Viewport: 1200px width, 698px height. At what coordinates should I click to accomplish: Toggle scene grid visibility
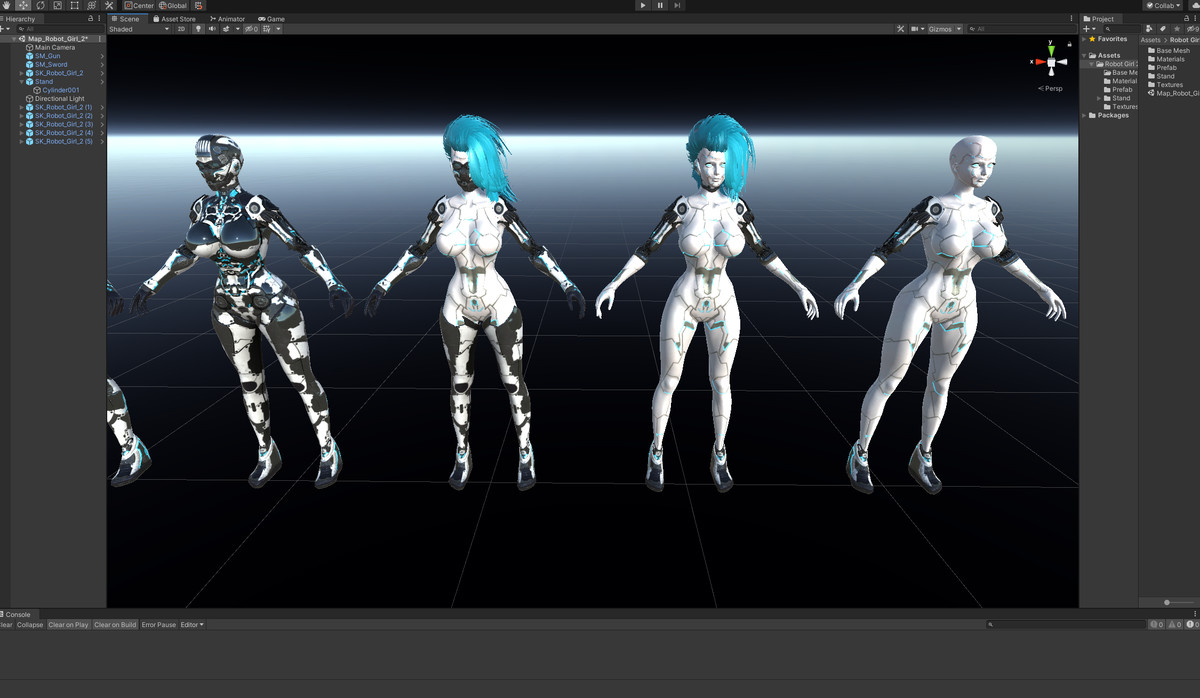click(x=267, y=29)
